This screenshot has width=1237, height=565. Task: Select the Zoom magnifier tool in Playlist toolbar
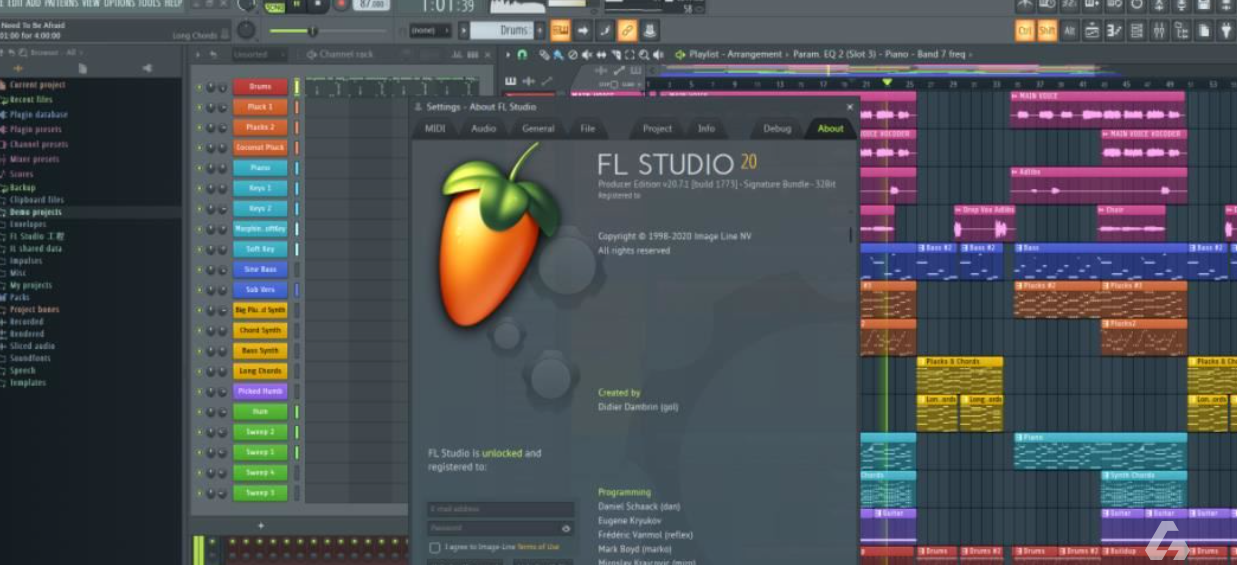643,54
